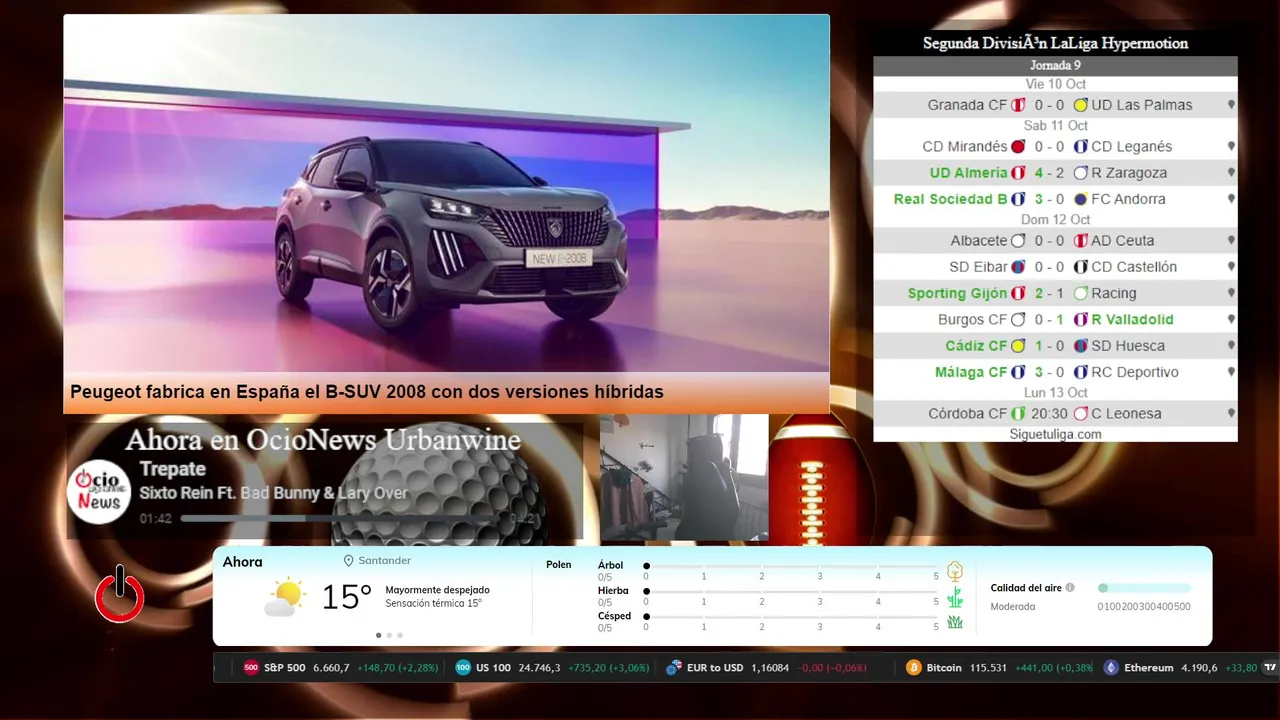Click the 'C Leonesa' team name

tap(1125, 413)
